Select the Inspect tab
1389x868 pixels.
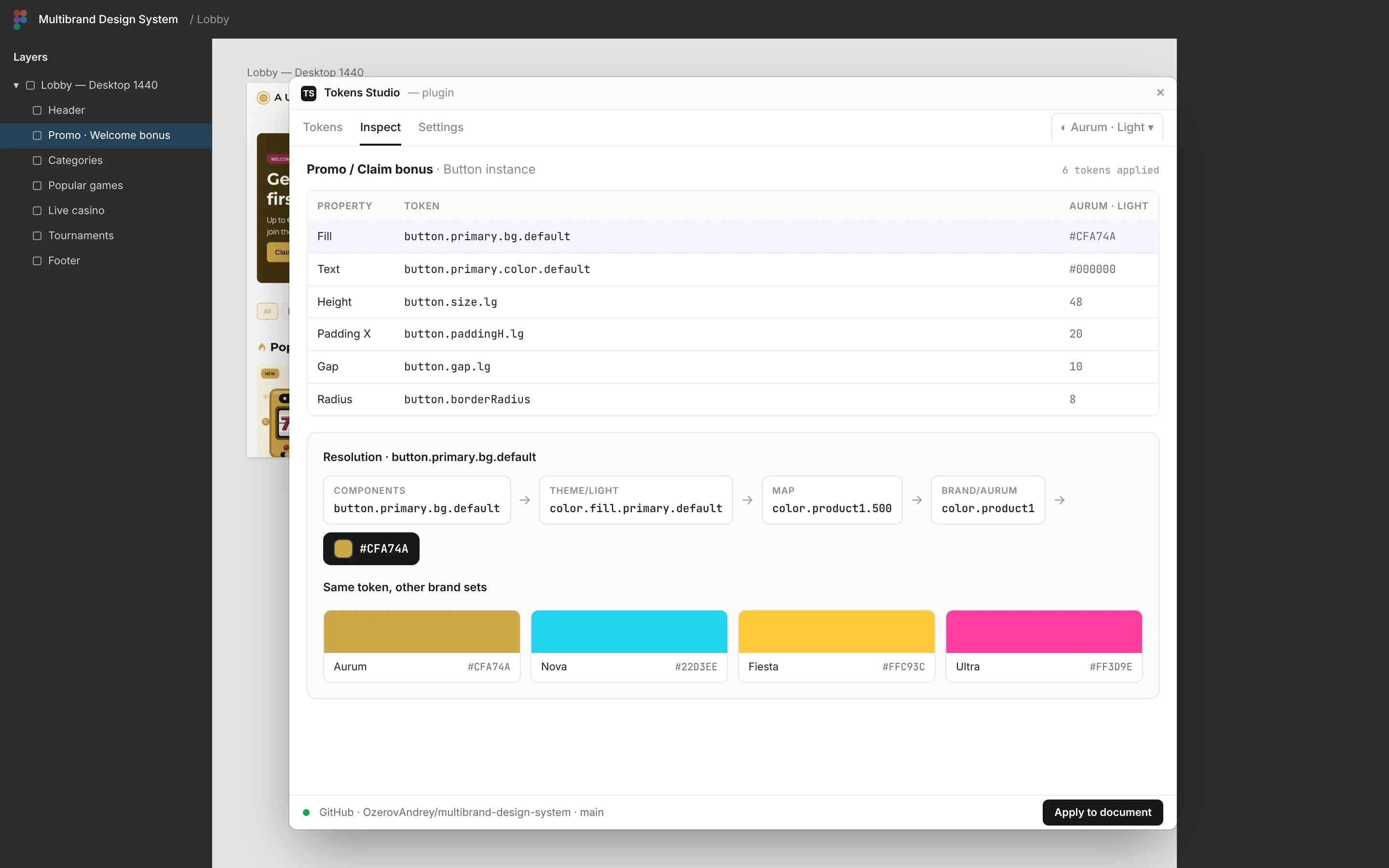coord(380,127)
